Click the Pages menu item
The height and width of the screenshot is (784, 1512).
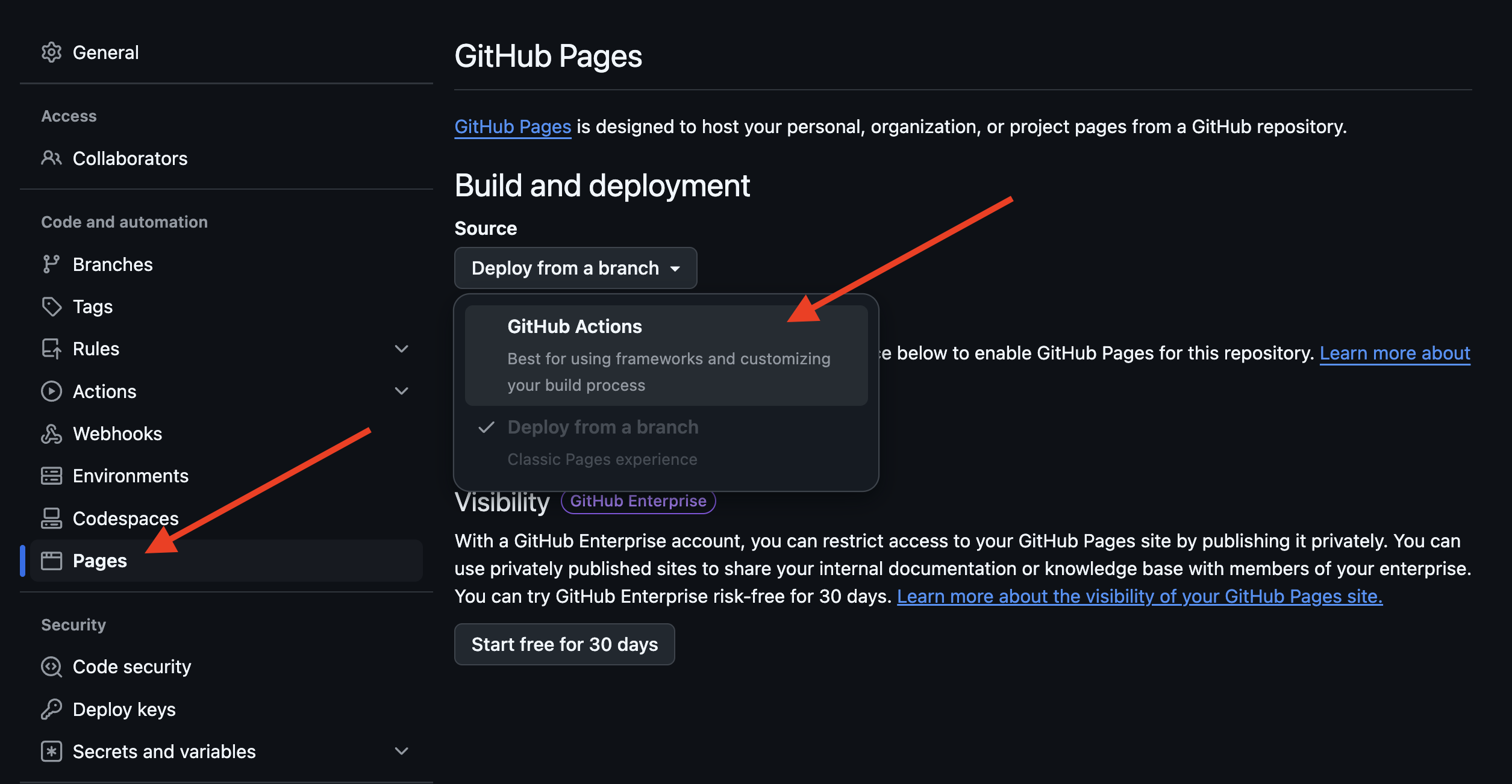[x=100, y=559]
